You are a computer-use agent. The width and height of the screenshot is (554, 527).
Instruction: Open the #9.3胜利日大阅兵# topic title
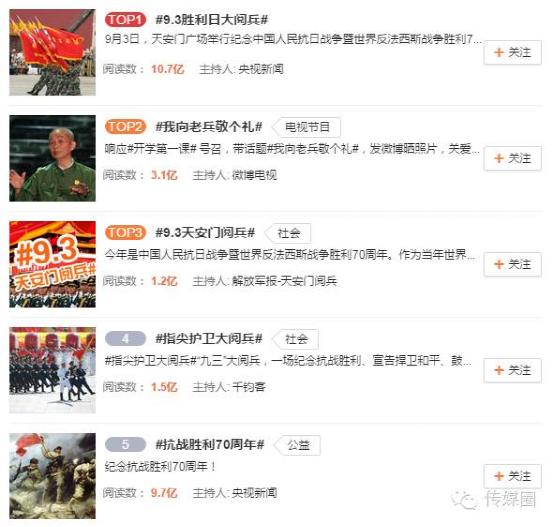(212, 20)
